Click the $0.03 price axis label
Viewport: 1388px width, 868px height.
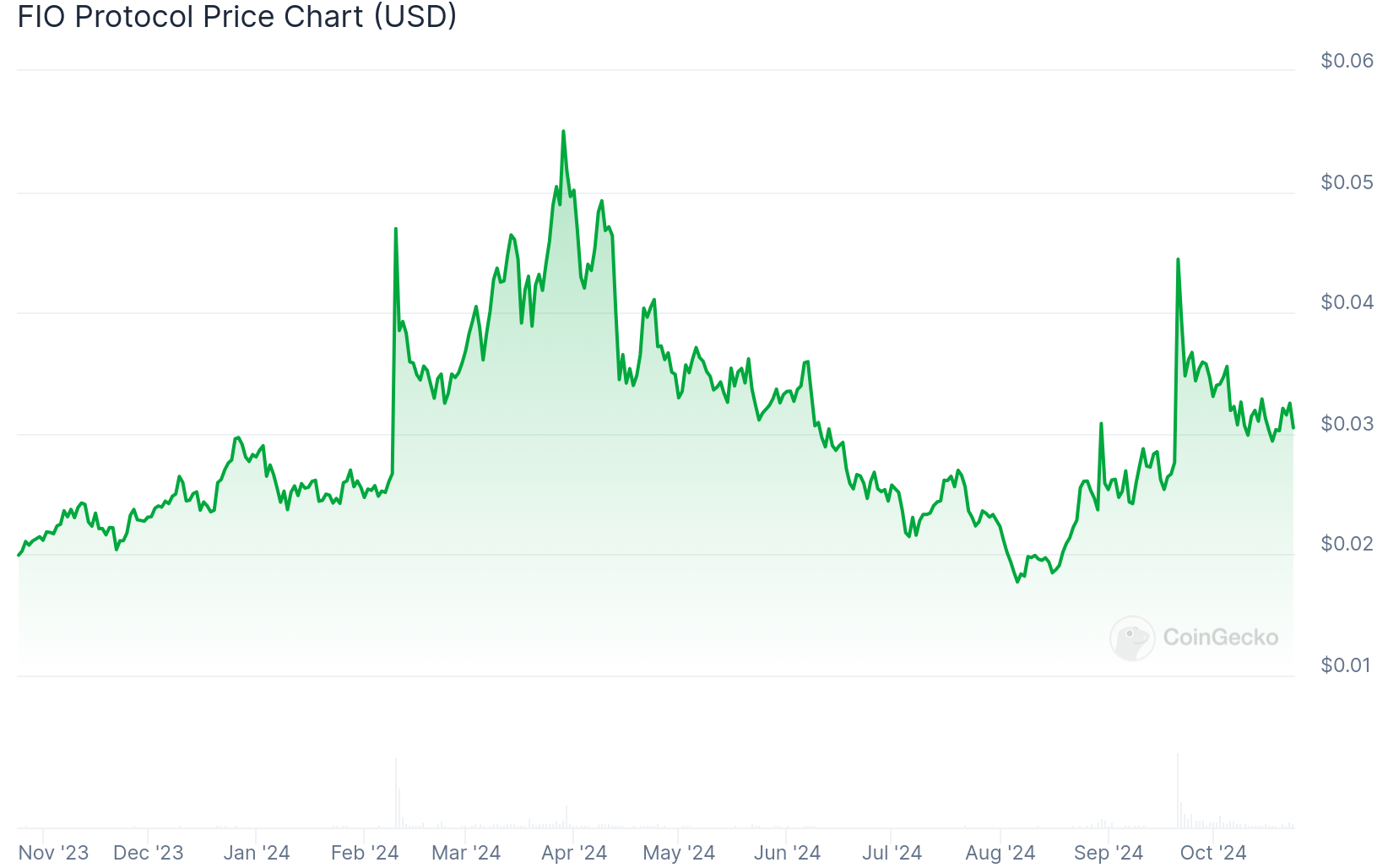1347,424
